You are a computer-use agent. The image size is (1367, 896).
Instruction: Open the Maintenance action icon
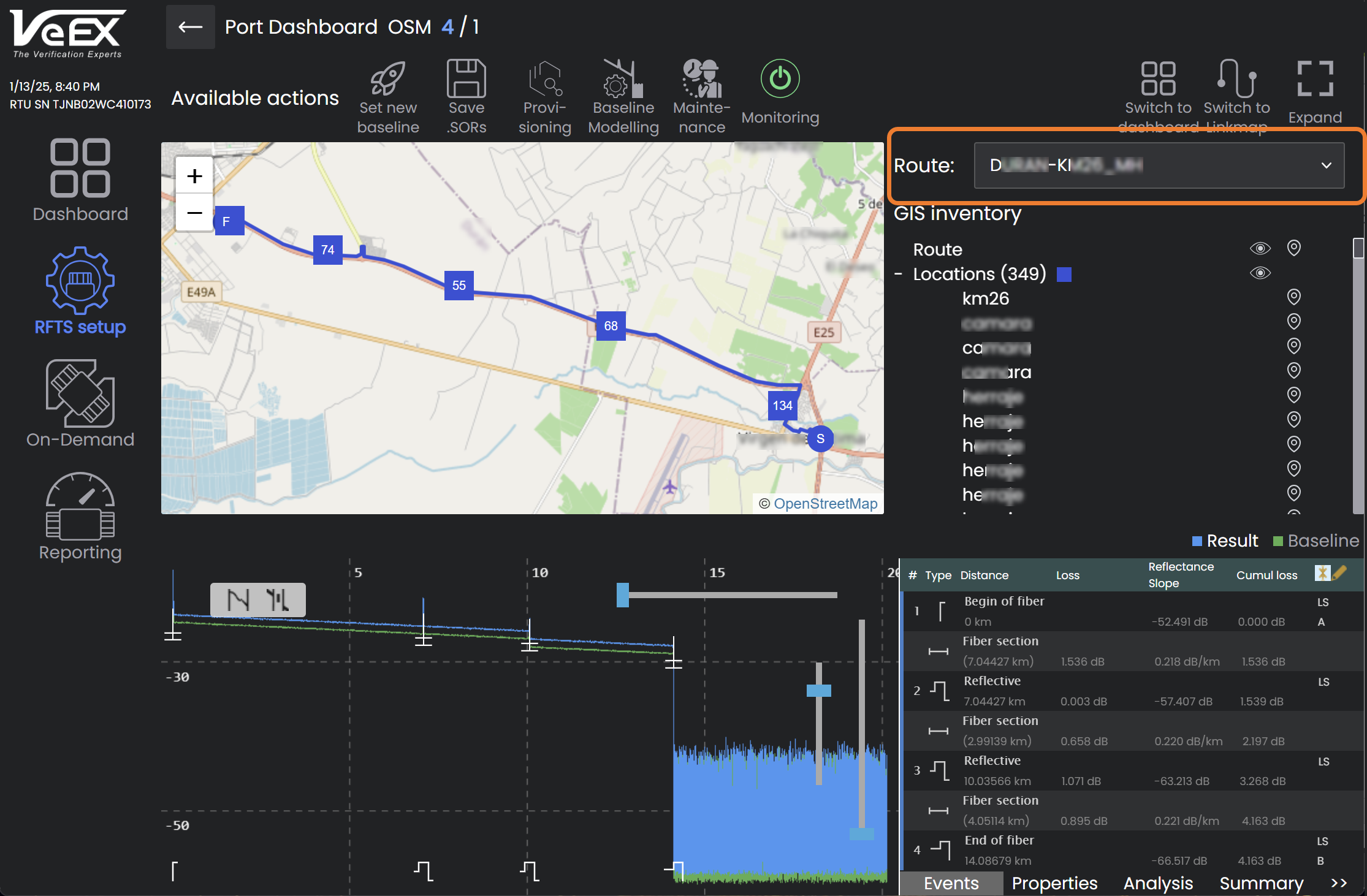click(x=701, y=79)
